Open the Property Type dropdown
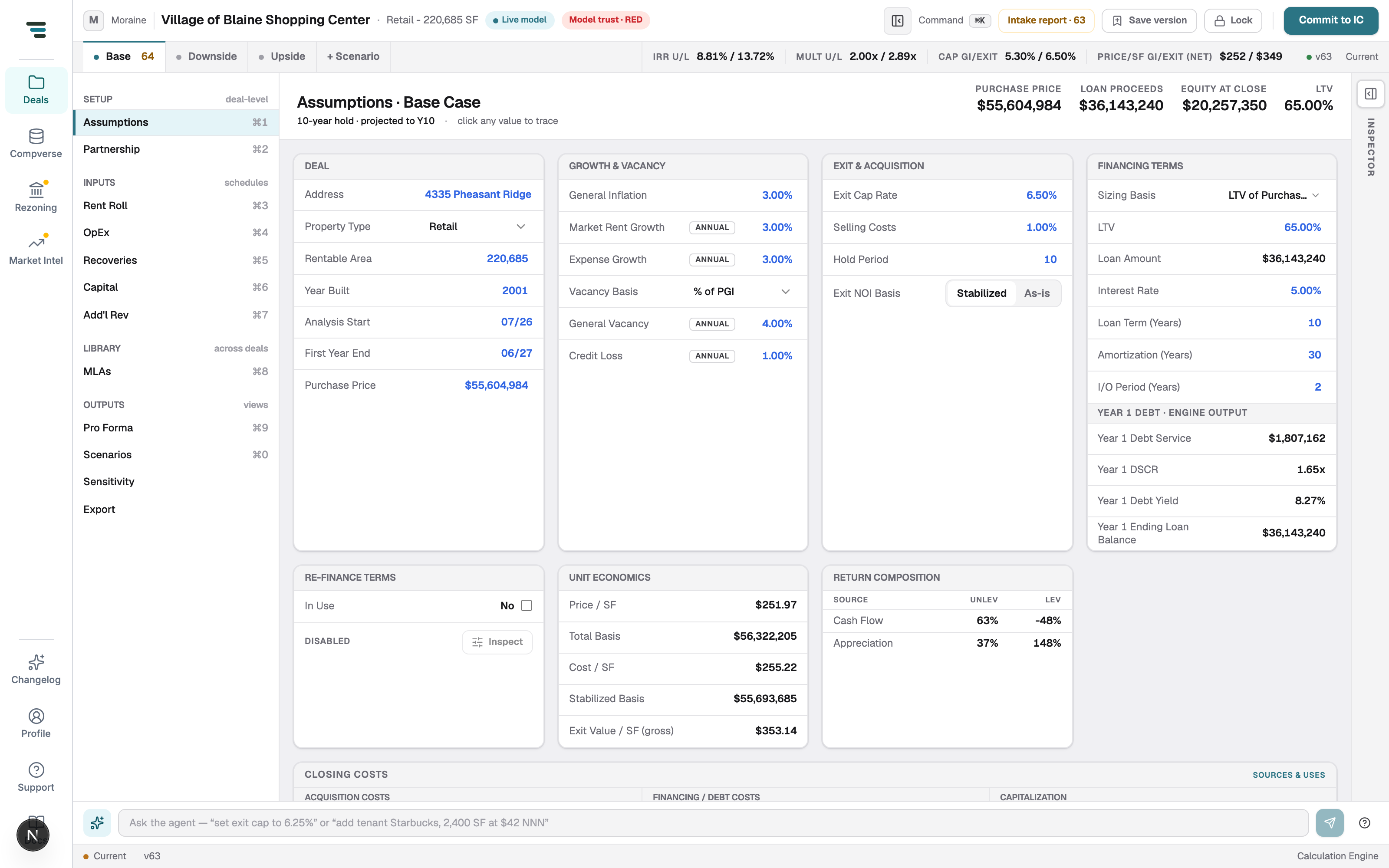This screenshot has width=1389, height=868. click(477, 226)
